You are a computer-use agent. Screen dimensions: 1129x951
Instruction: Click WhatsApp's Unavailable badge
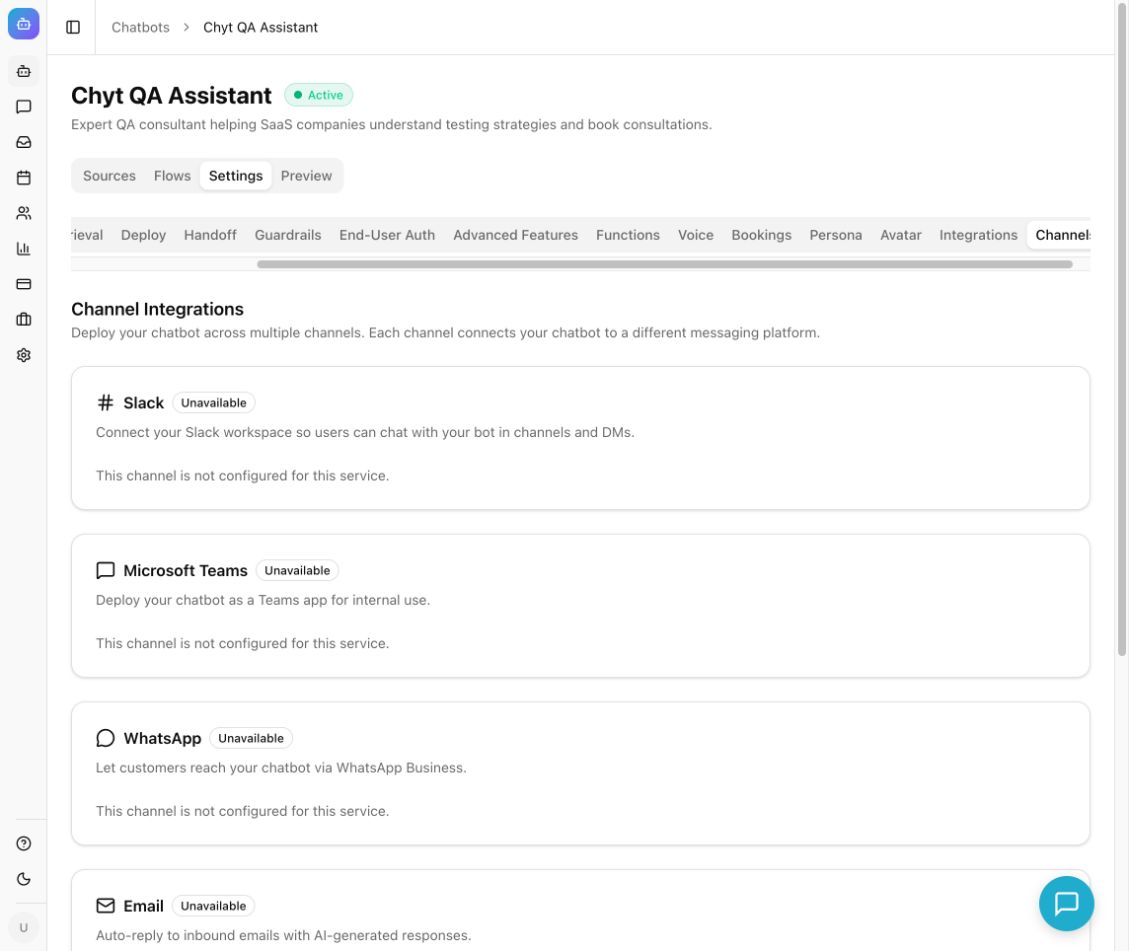[x=251, y=738]
